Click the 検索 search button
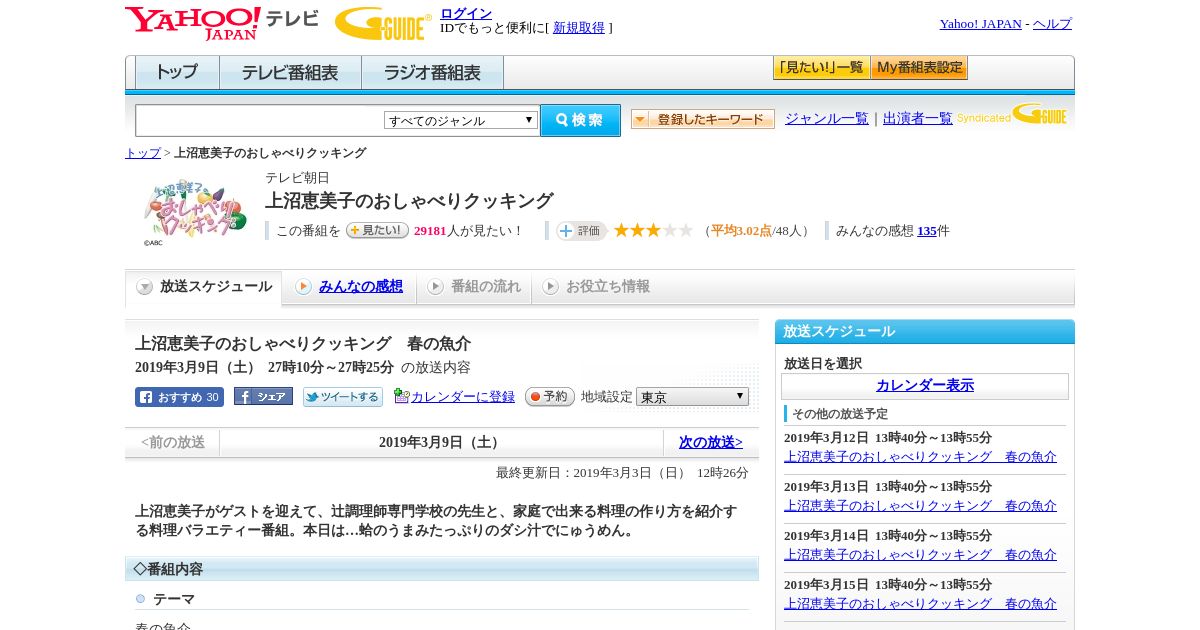This screenshot has width=1200, height=630. coord(580,120)
